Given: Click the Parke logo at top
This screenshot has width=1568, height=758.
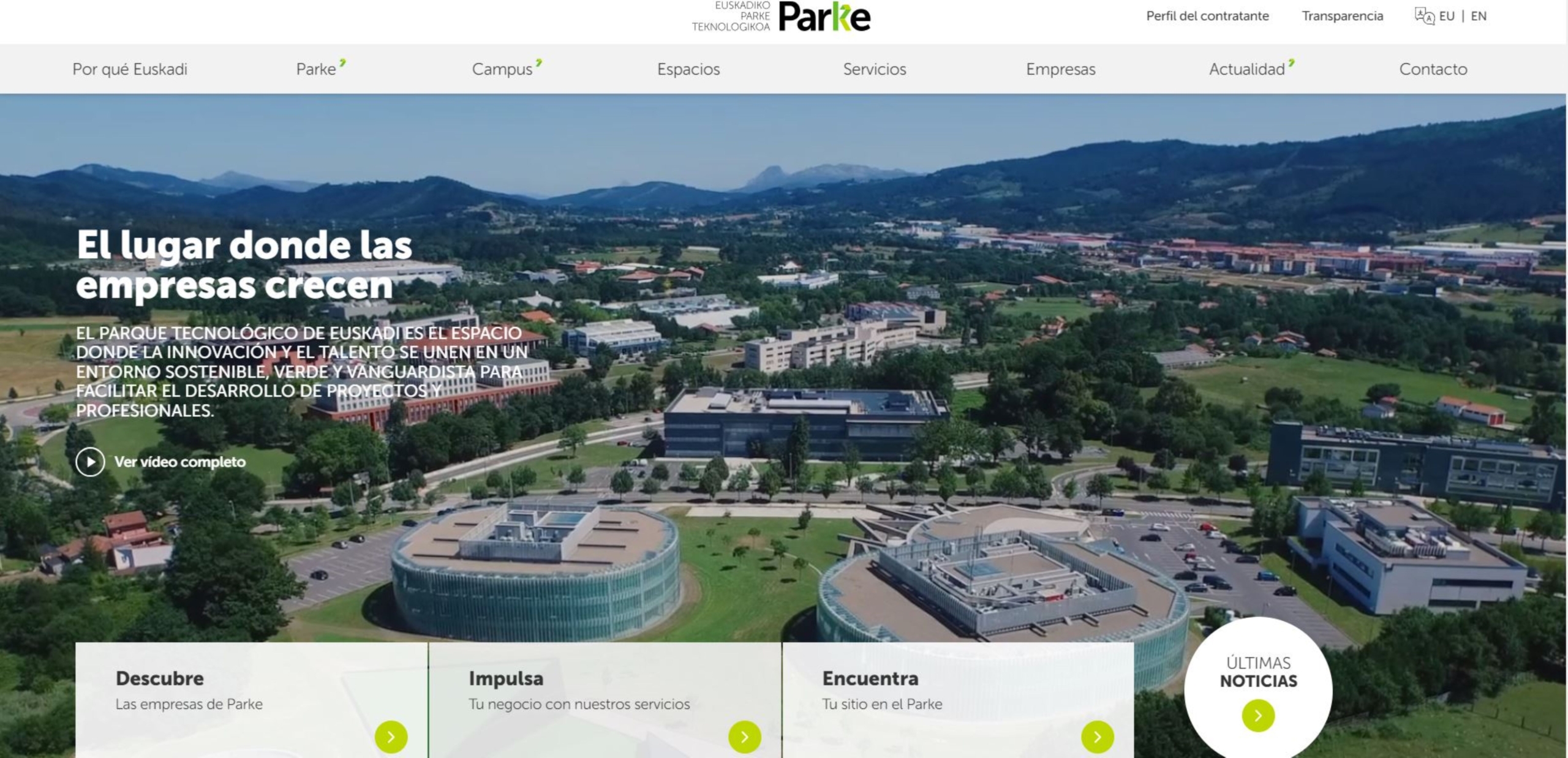Looking at the screenshot, I should (x=824, y=17).
